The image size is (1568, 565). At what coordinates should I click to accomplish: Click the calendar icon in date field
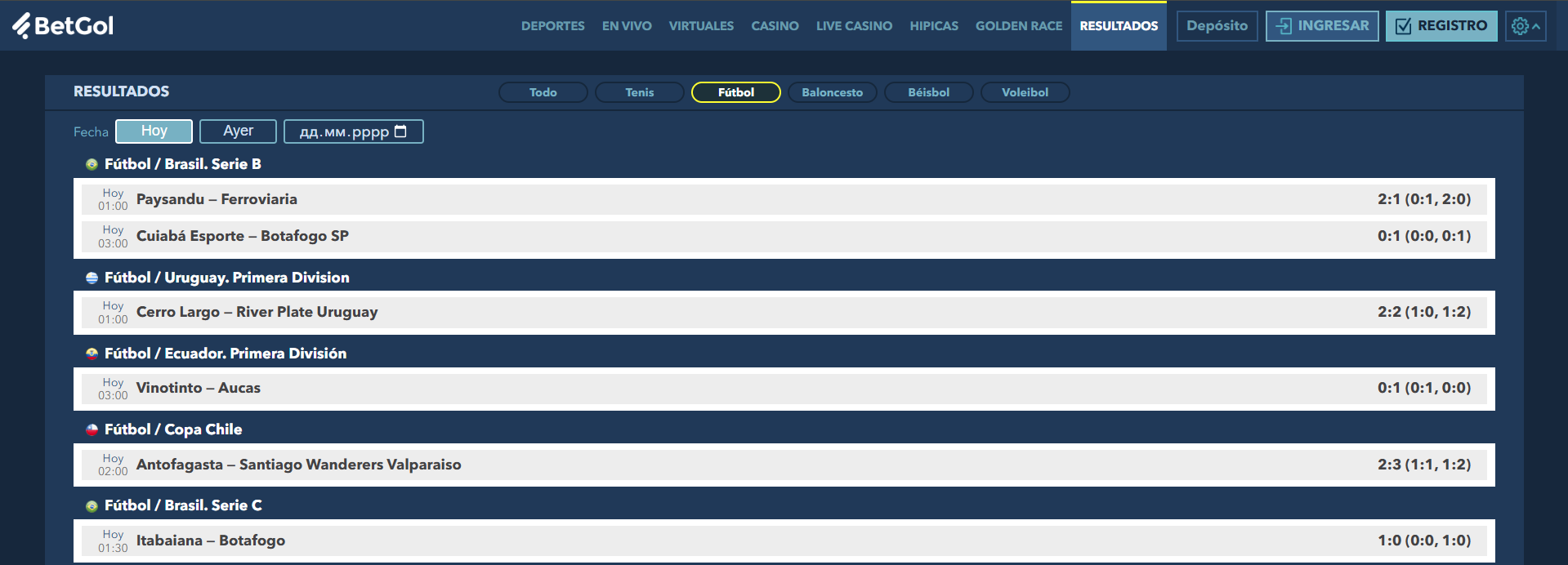(x=400, y=131)
